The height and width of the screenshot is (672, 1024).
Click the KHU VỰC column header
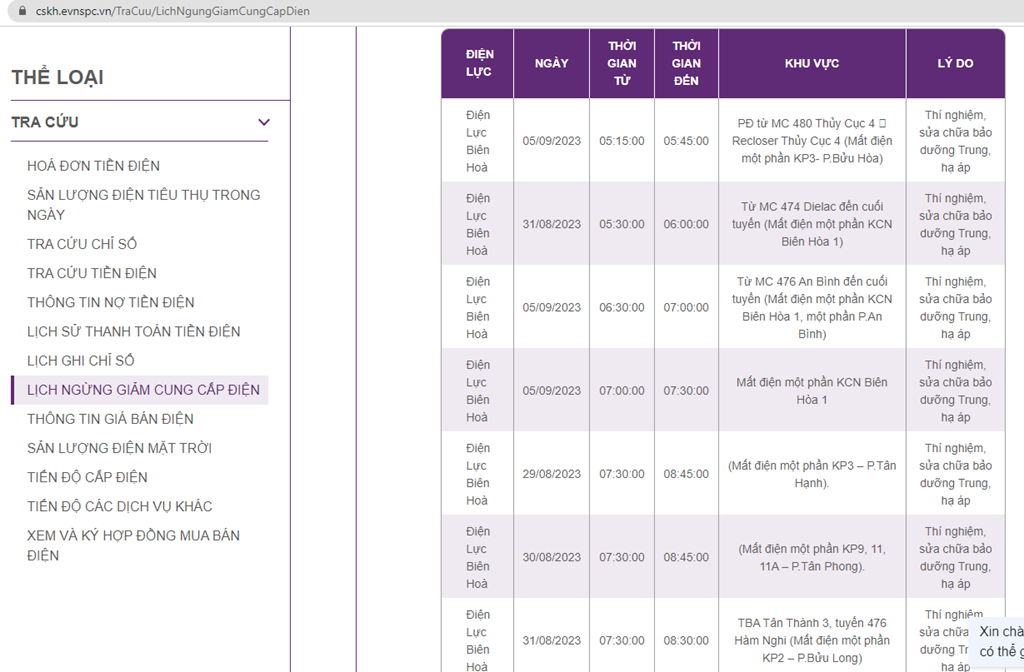click(812, 63)
